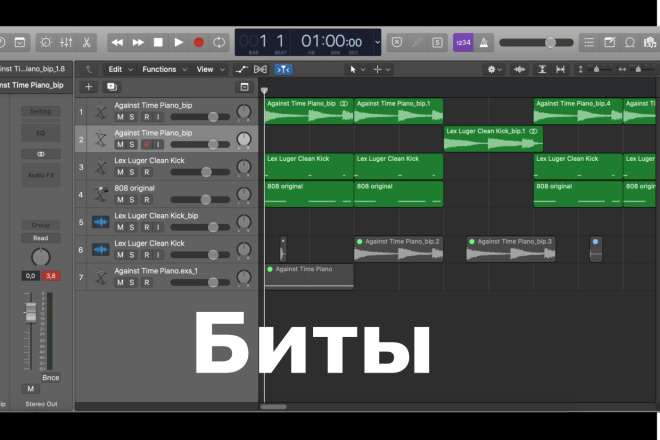Viewport: 660px width, 440px height.
Task: Adjust the vertical zoom slider
Action: pos(595,69)
